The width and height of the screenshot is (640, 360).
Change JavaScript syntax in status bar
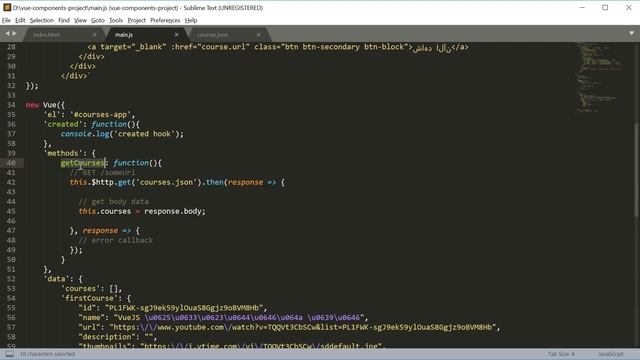tap(611, 354)
